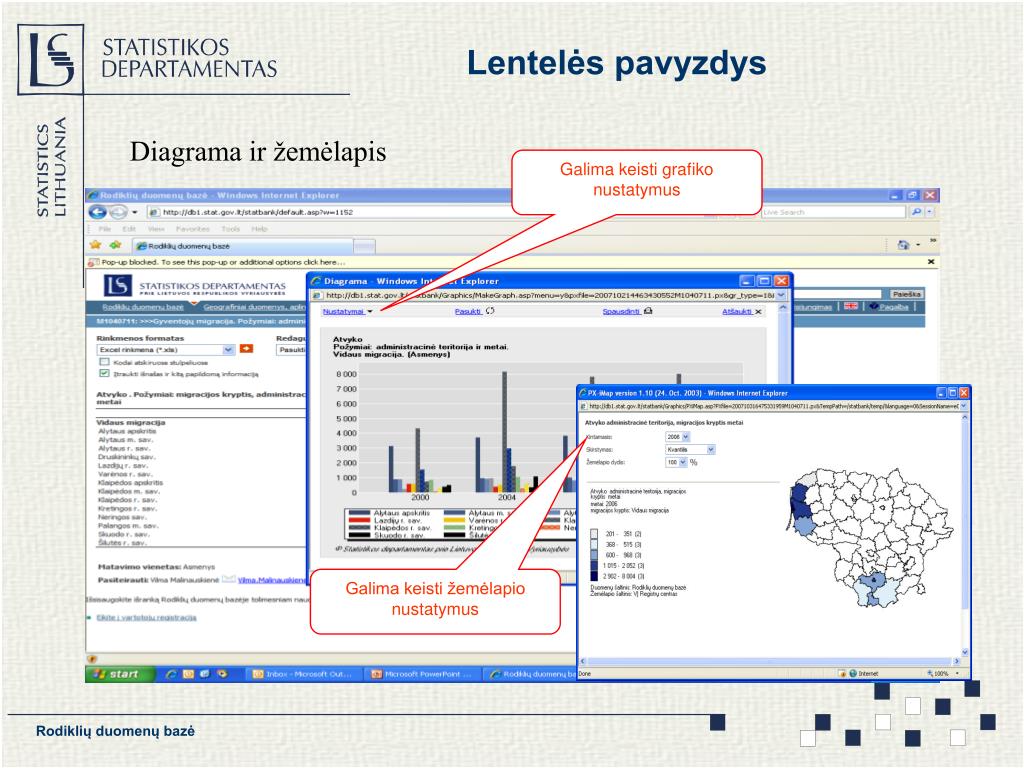The width and height of the screenshot is (1024, 768).
Task: Click the Internet zone globe icon in PX-Map
Action: 852,673
